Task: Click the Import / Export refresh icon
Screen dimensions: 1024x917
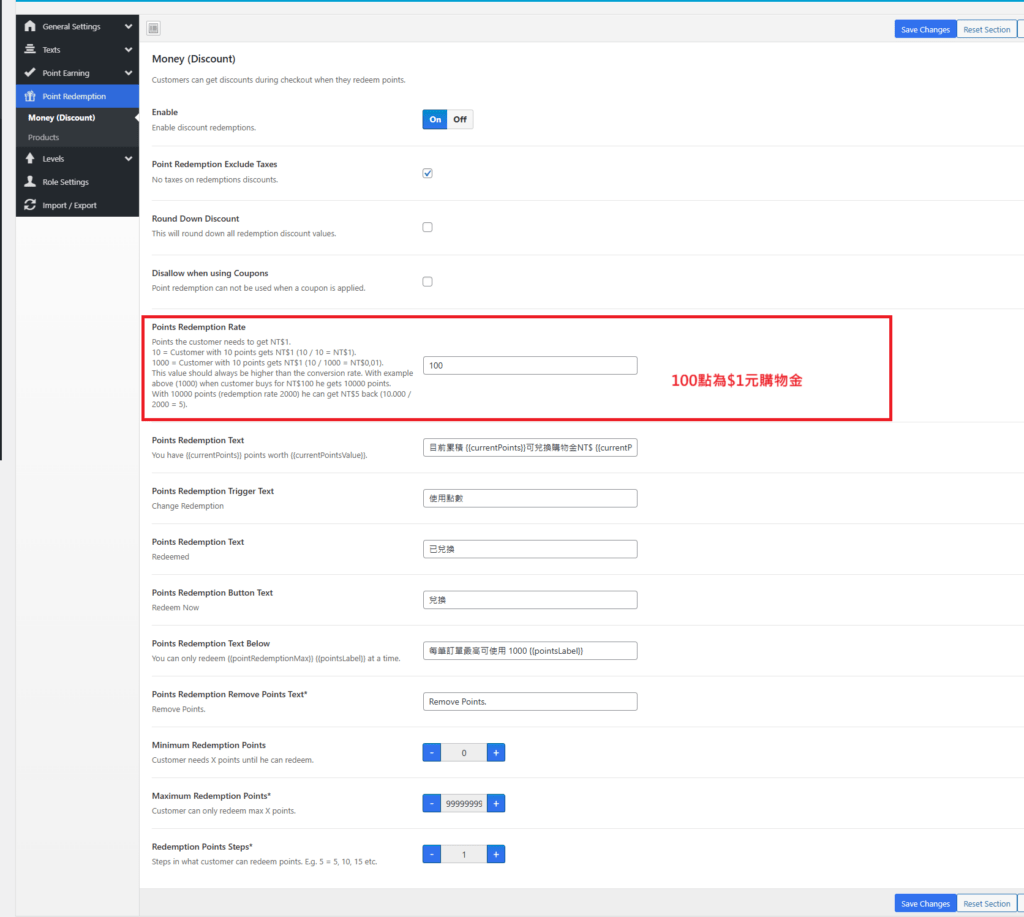Action: point(30,205)
